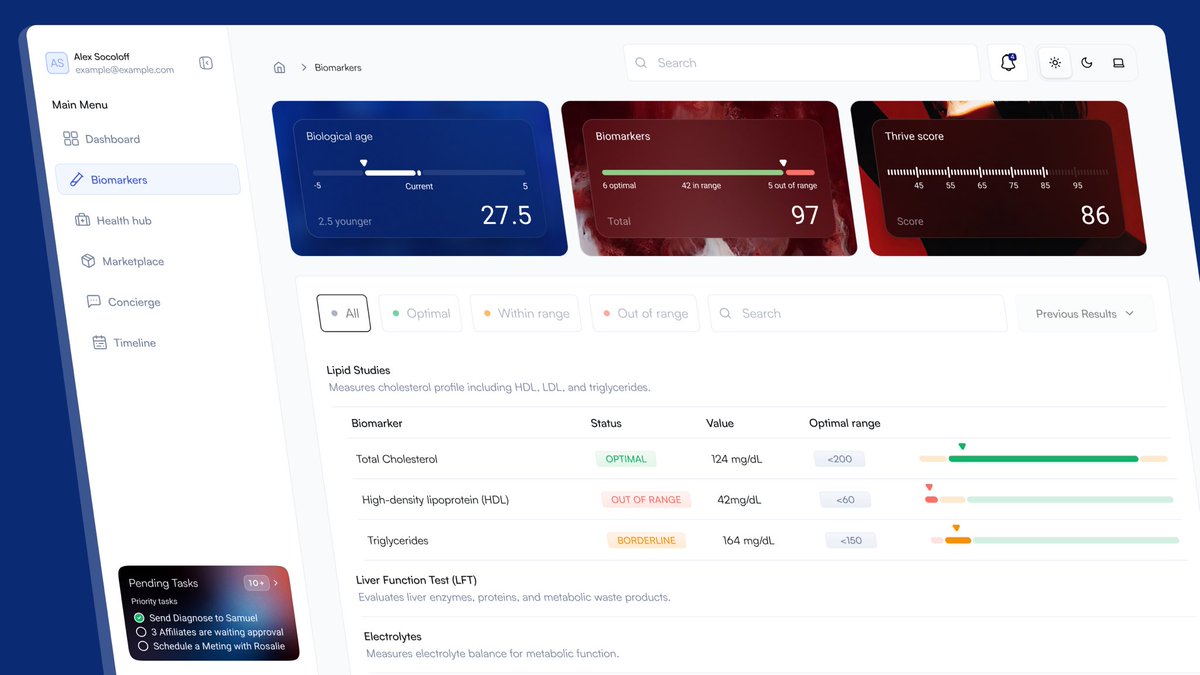Click the Biomarkers breadcrumb link

[338, 68]
